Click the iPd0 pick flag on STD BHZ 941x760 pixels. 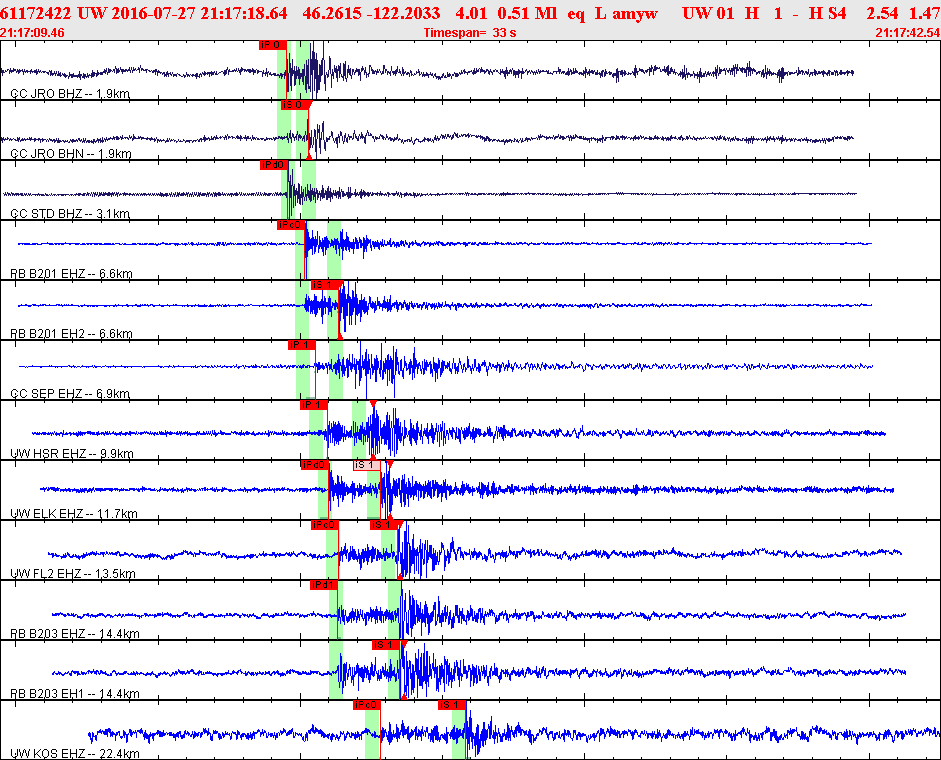click(274, 165)
